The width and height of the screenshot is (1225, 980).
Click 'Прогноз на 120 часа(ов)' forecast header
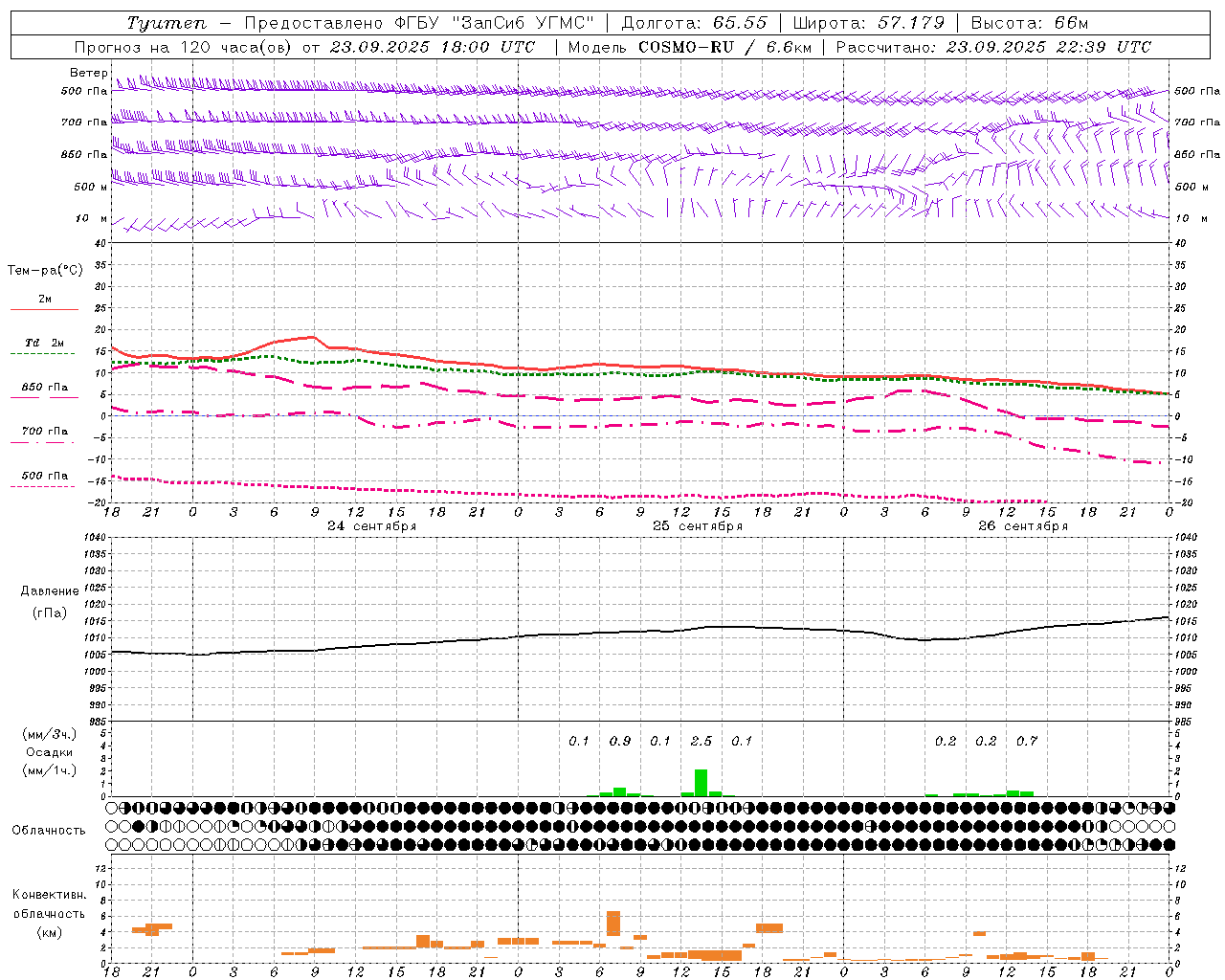tap(184, 47)
